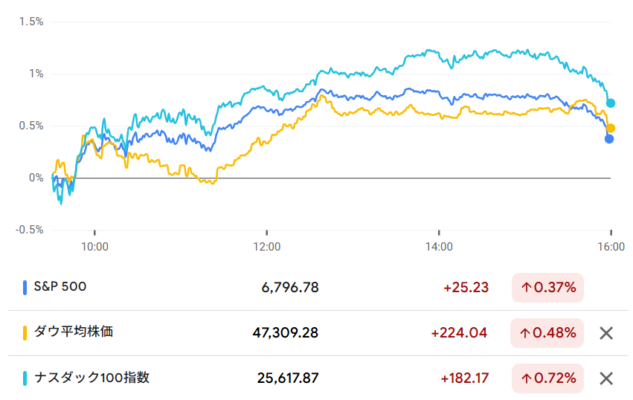Click the S&P 500 price 6,796.78

coord(288,288)
